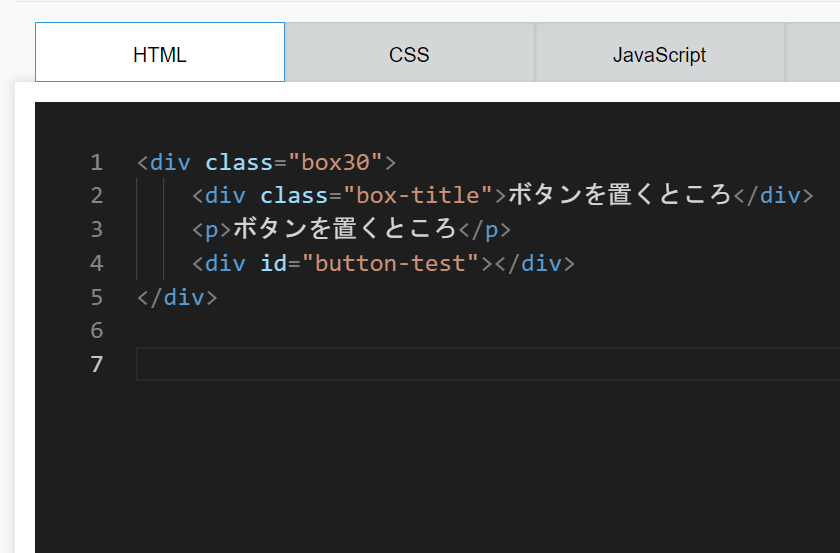The height and width of the screenshot is (553, 840).
Task: Click line number 4 in the gutter
Action: pos(96,263)
